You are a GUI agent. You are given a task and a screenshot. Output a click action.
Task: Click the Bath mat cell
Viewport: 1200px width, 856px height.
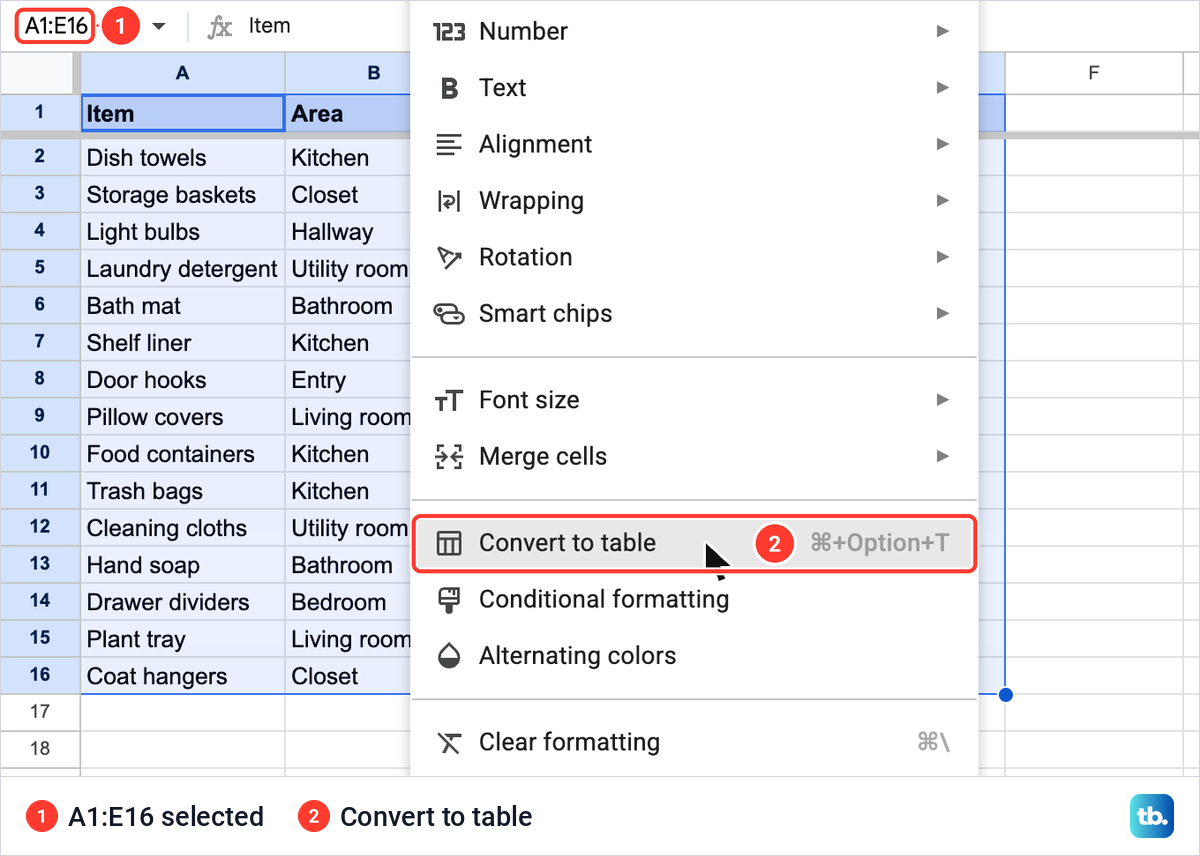click(x=183, y=305)
